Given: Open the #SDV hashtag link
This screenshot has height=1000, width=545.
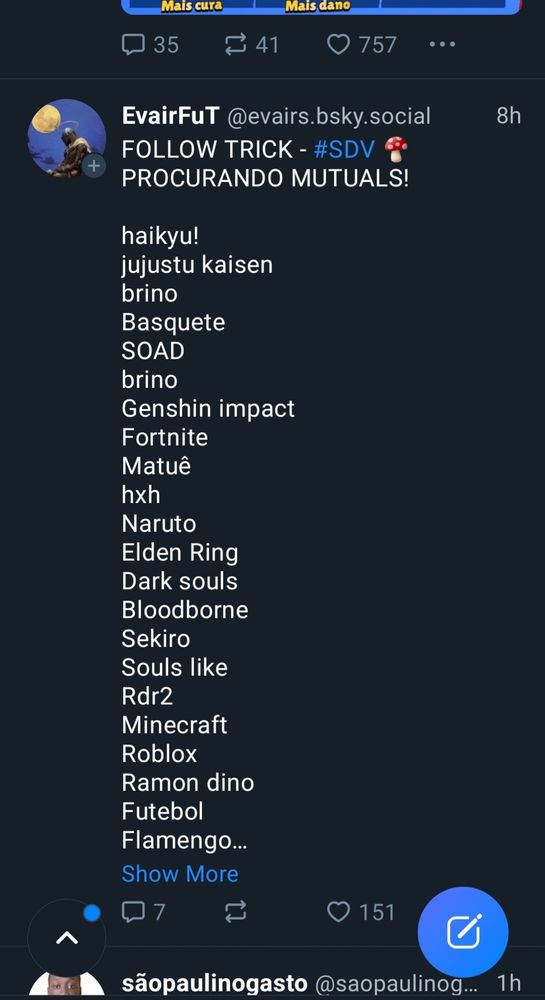Looking at the screenshot, I should (x=344, y=150).
